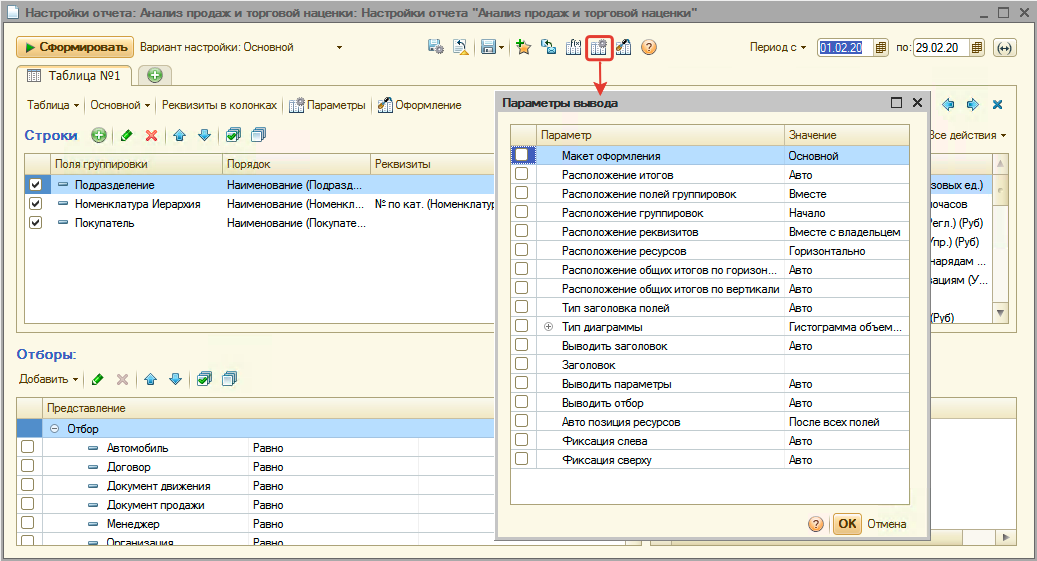Open the Реквизиты в колонках menu item

(219, 105)
